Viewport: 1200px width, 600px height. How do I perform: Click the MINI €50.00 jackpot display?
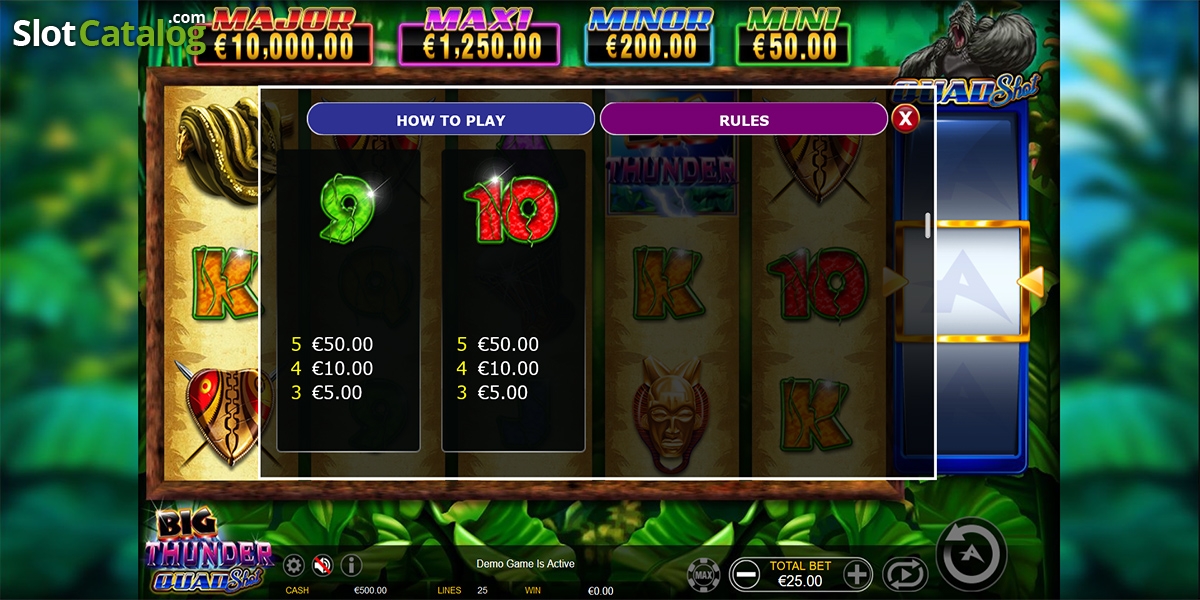pos(793,35)
